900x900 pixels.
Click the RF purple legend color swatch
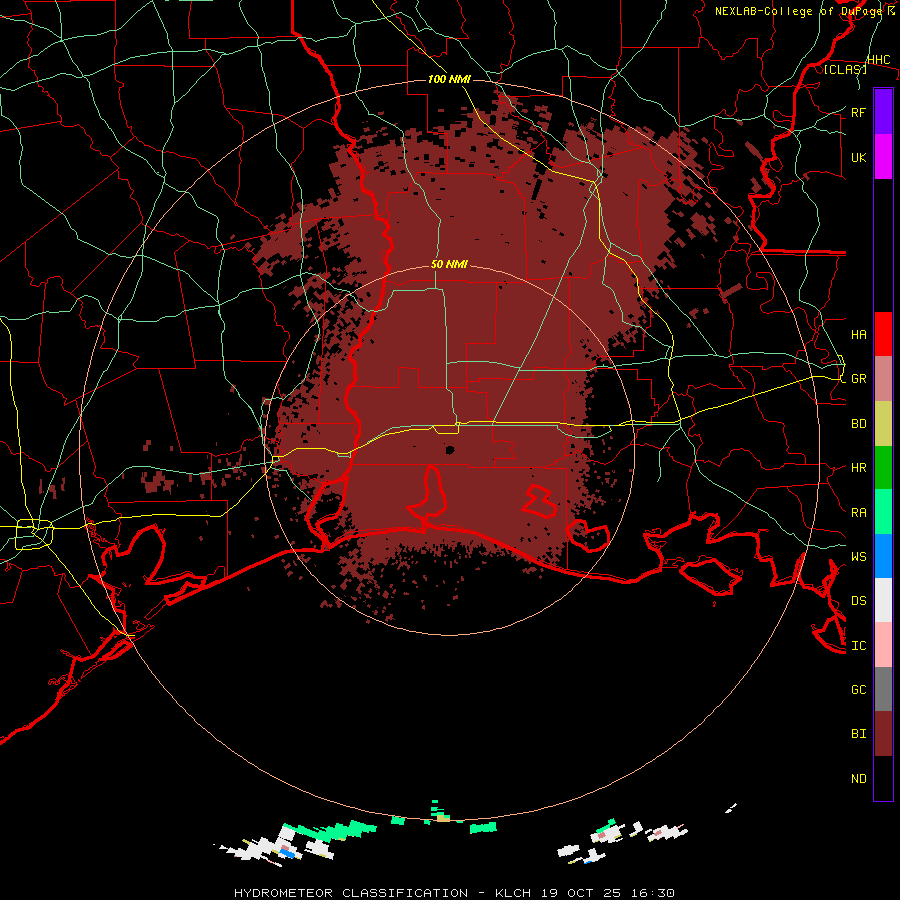883,112
